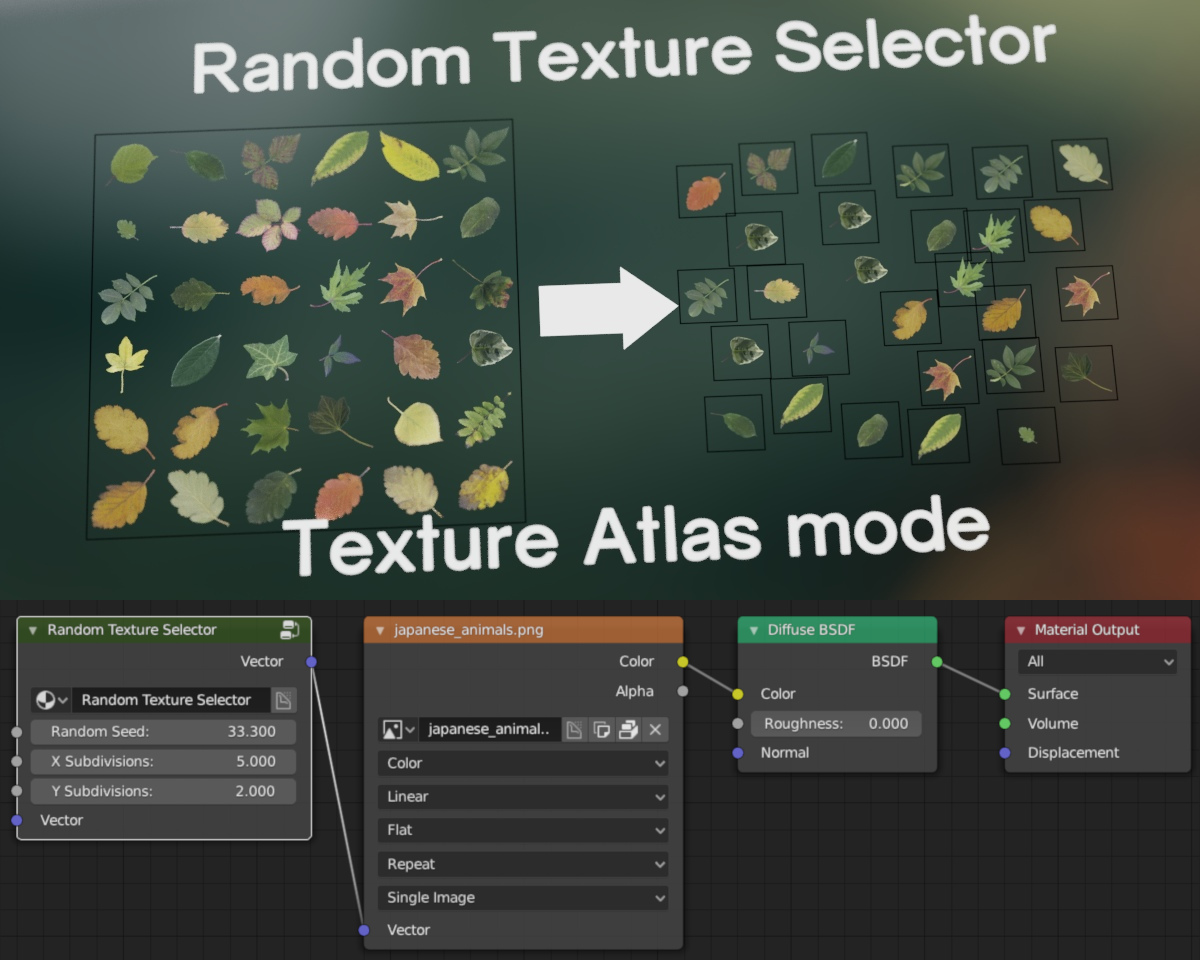Click the Random Texture Selector node tree name field
Image resolution: width=1200 pixels, height=960 pixels.
point(170,700)
